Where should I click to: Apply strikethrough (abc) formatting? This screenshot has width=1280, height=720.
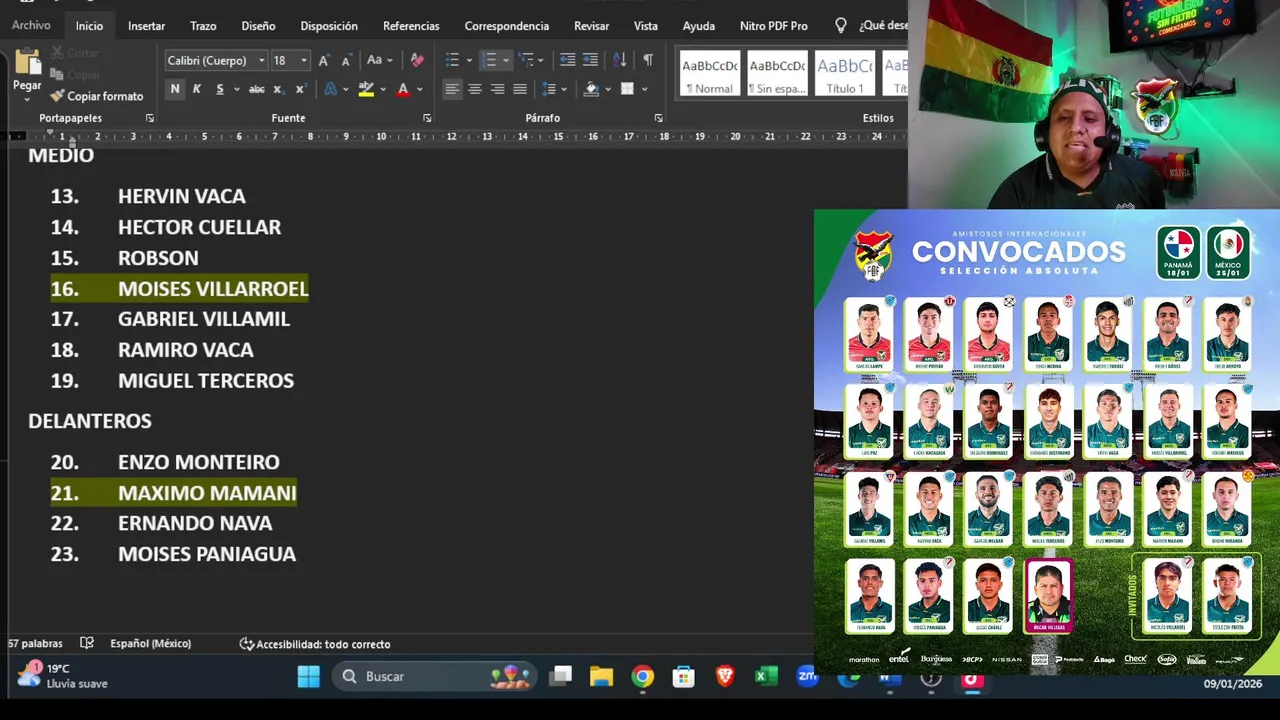[x=256, y=89]
